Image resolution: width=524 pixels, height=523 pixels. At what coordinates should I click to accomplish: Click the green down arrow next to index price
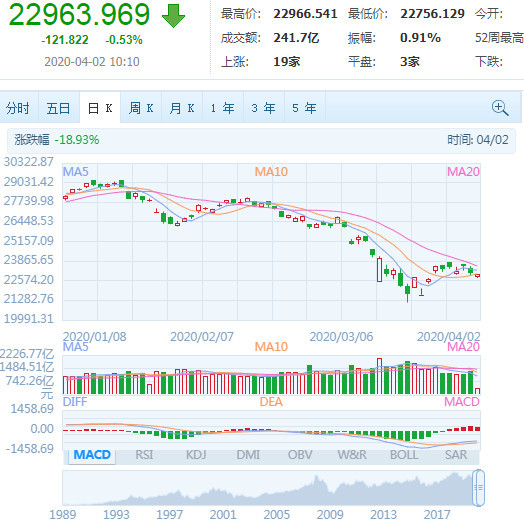point(173,16)
